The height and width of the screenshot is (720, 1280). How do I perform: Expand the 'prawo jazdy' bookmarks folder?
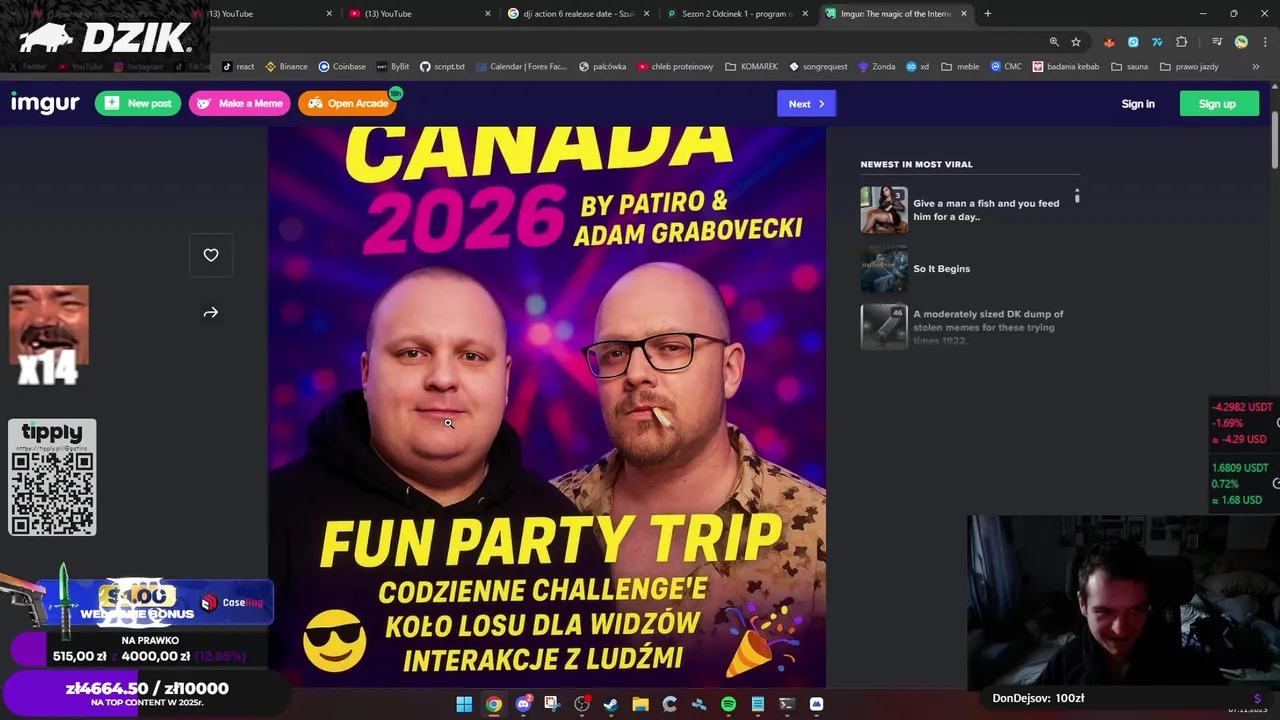1189,67
